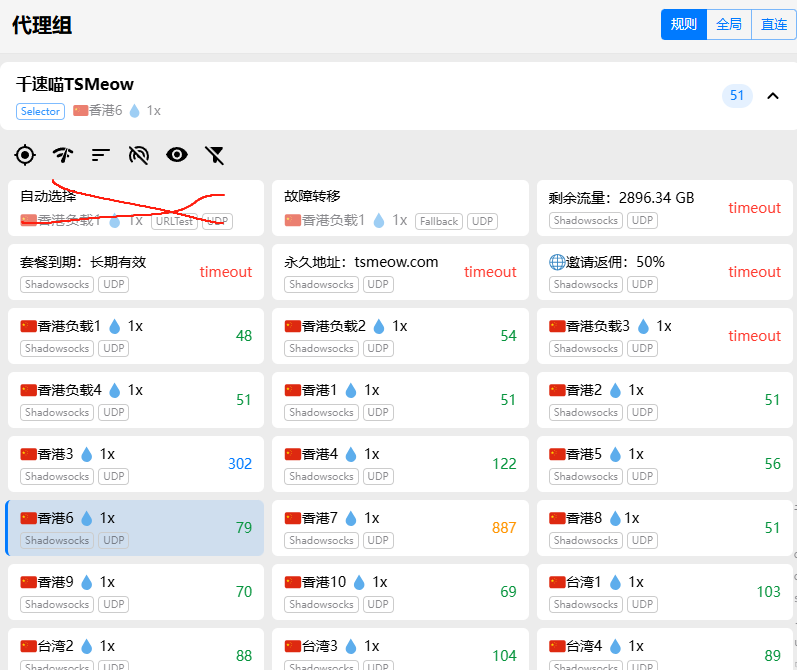The image size is (797, 670).
Task: Switch to 全局 mode
Action: [x=729, y=24]
